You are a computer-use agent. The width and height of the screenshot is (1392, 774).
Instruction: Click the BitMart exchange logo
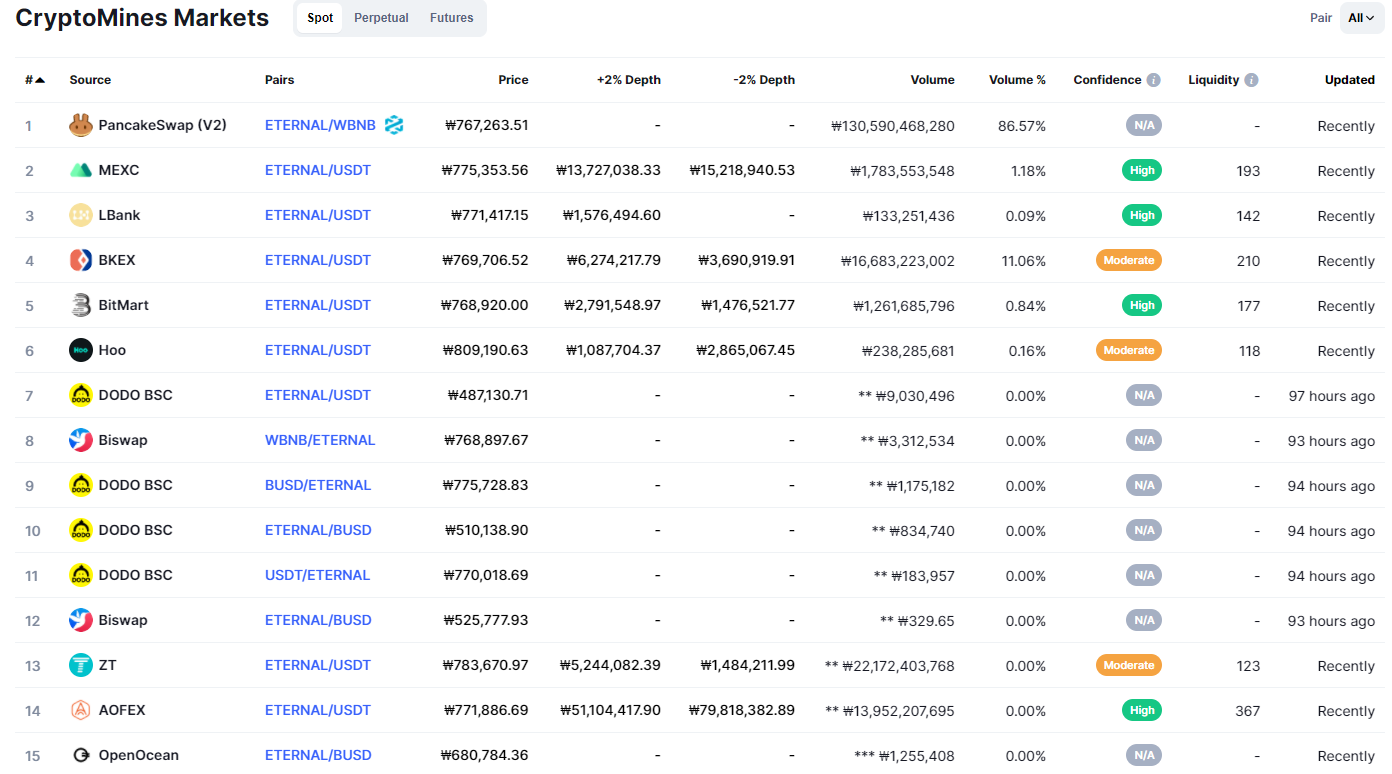tap(81, 305)
